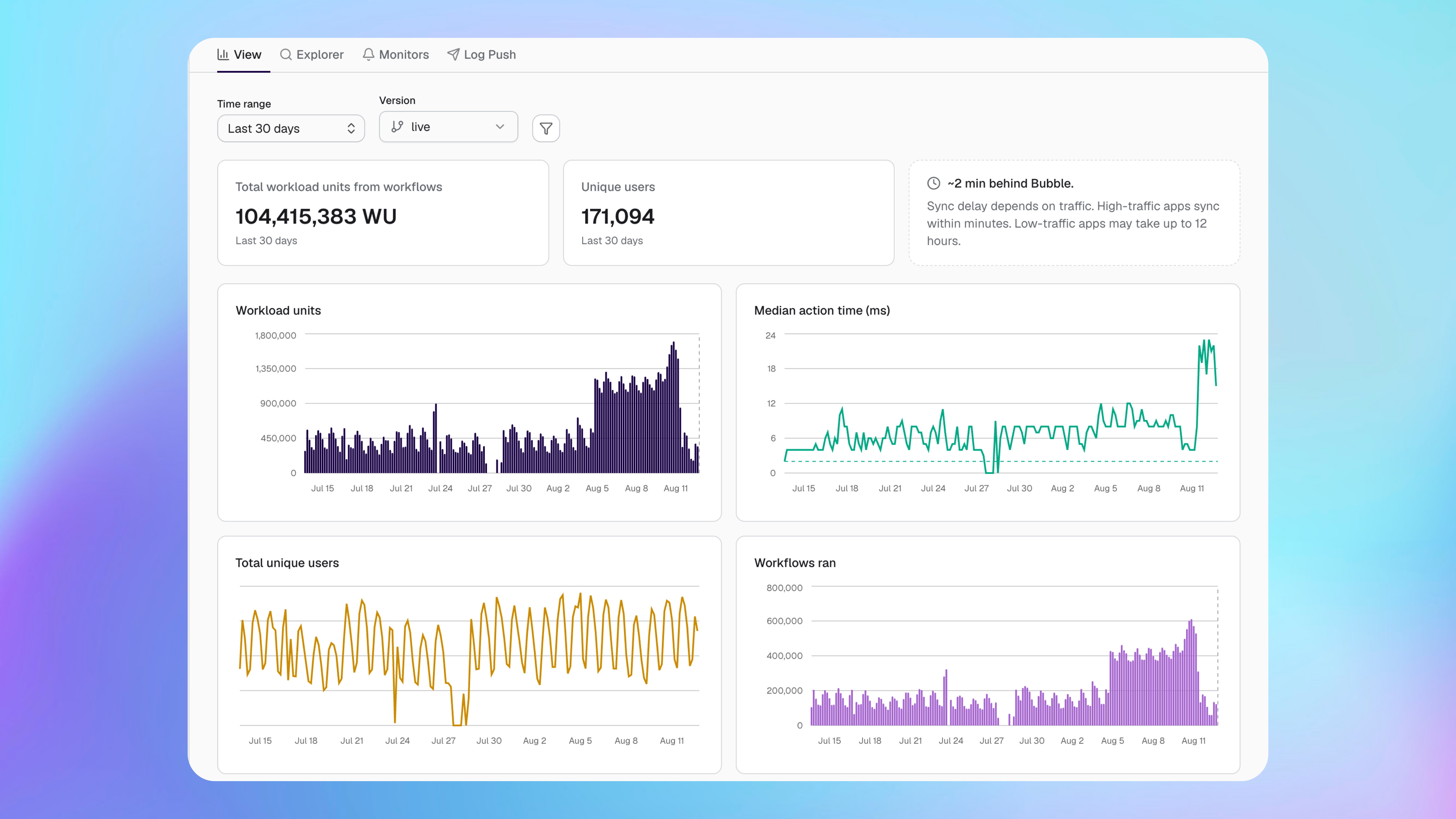Click the 450,000 axis label in Workload units
The image size is (1456, 819).
tap(278, 438)
